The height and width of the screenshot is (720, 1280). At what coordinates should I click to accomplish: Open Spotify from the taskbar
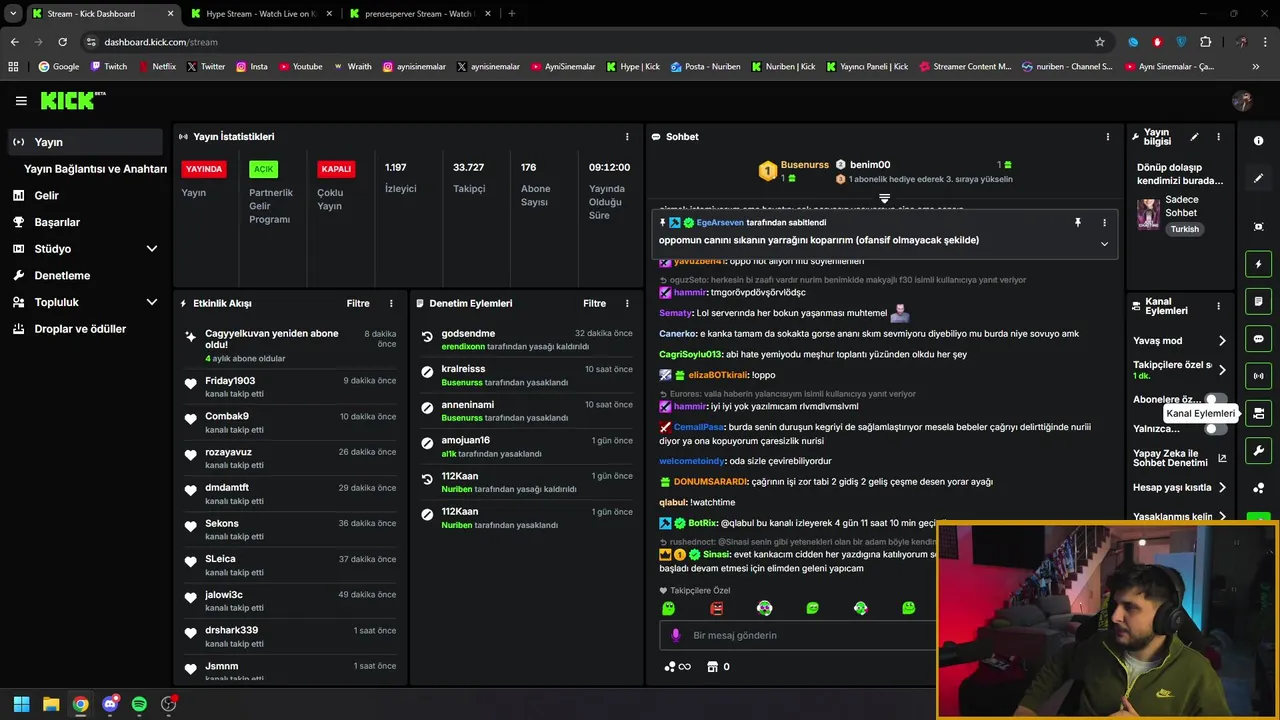139,704
